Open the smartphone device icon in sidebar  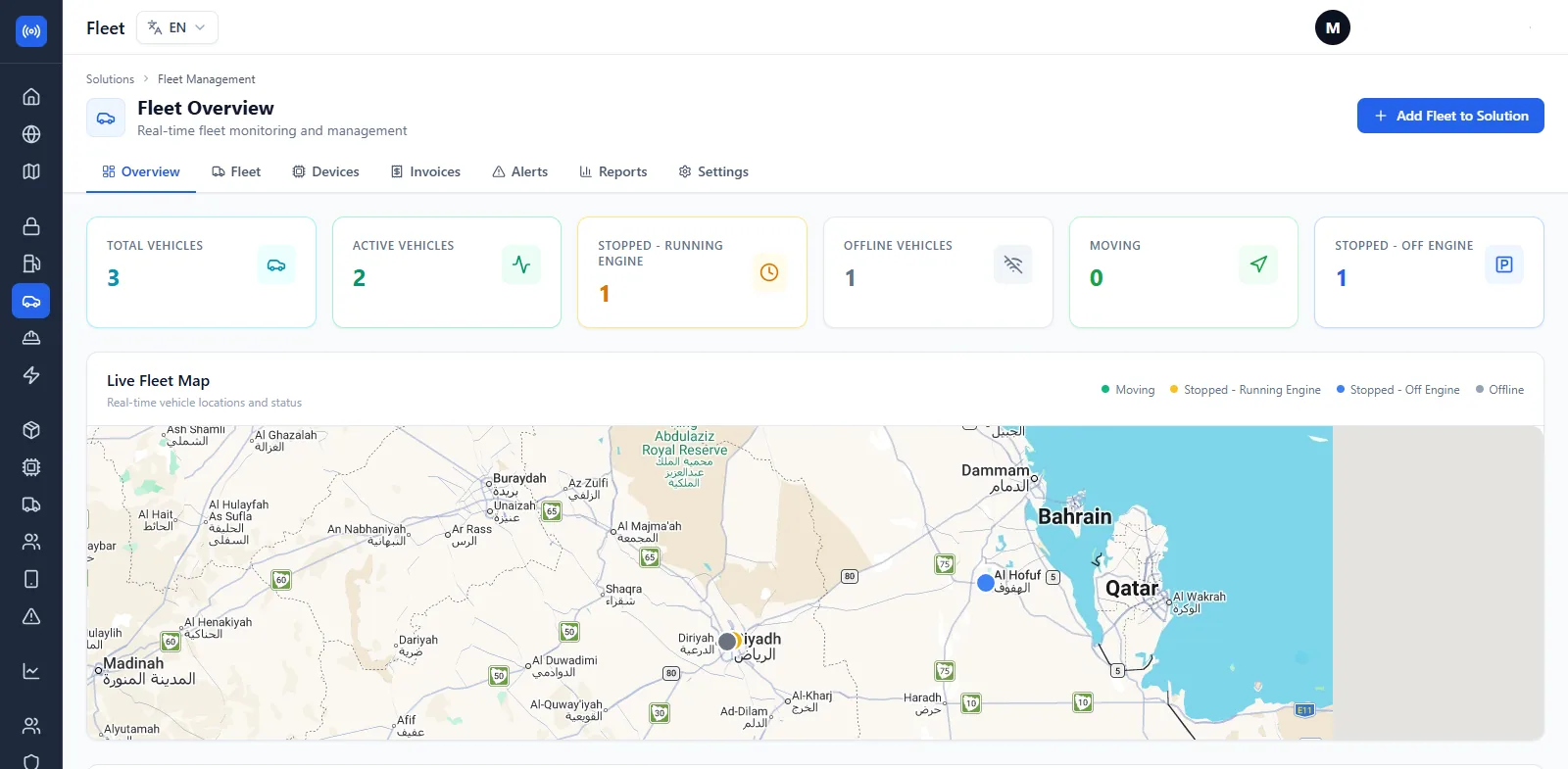click(31, 579)
